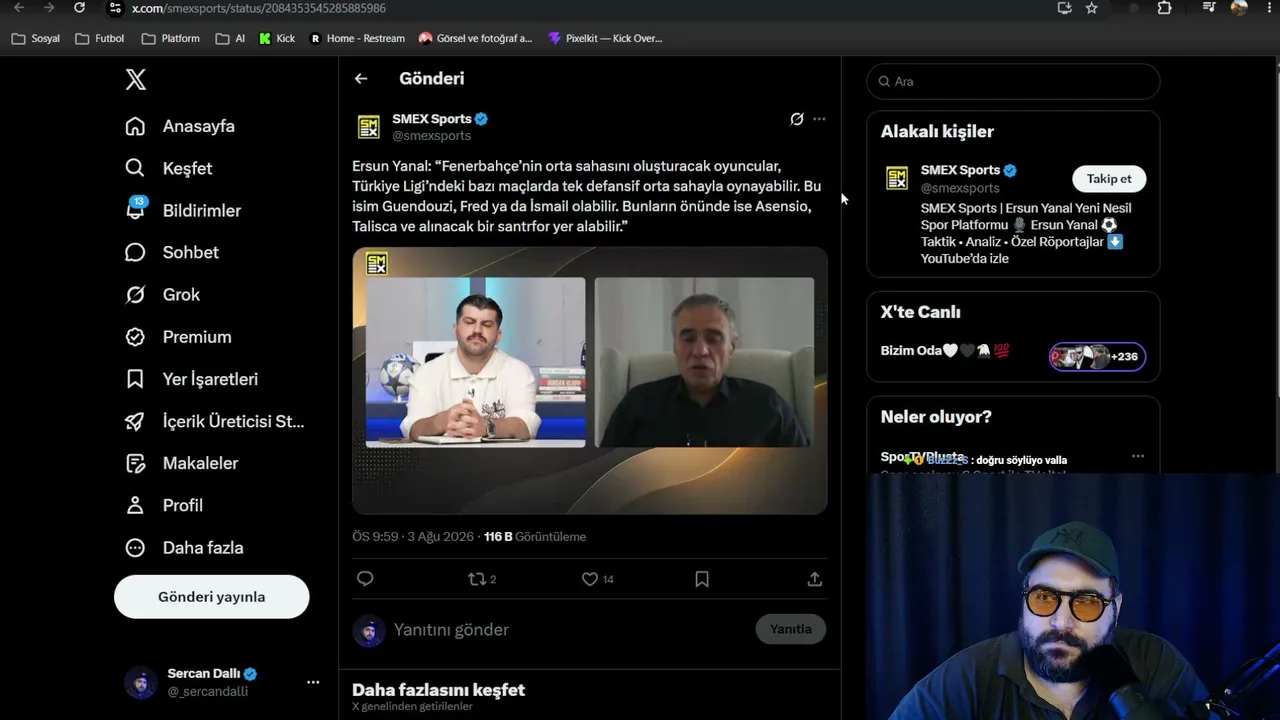The image size is (1280, 720).
Task: Open İçerik Üreticisi St... in the sidebar
Action: pyautogui.click(x=215, y=421)
